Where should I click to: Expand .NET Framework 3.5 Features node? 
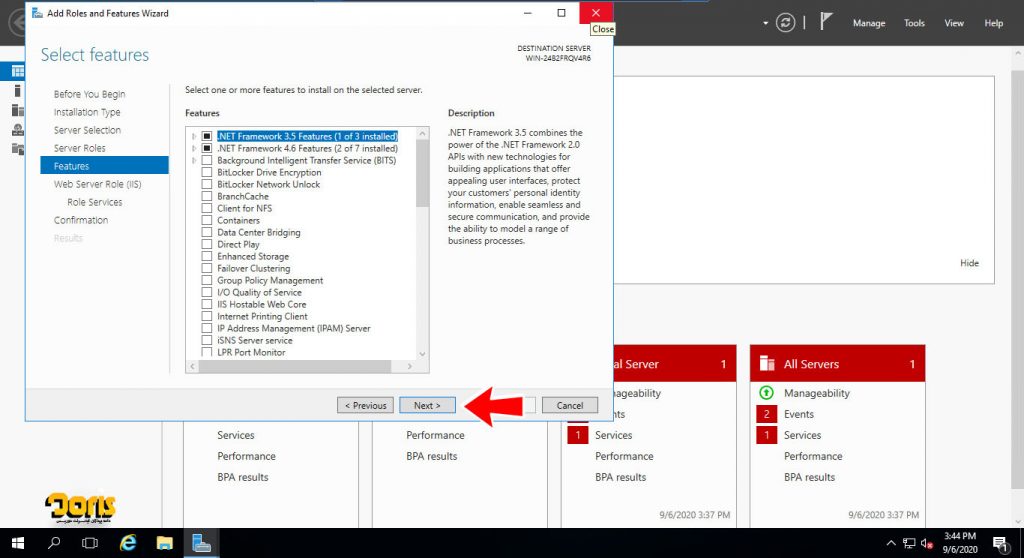pos(194,137)
